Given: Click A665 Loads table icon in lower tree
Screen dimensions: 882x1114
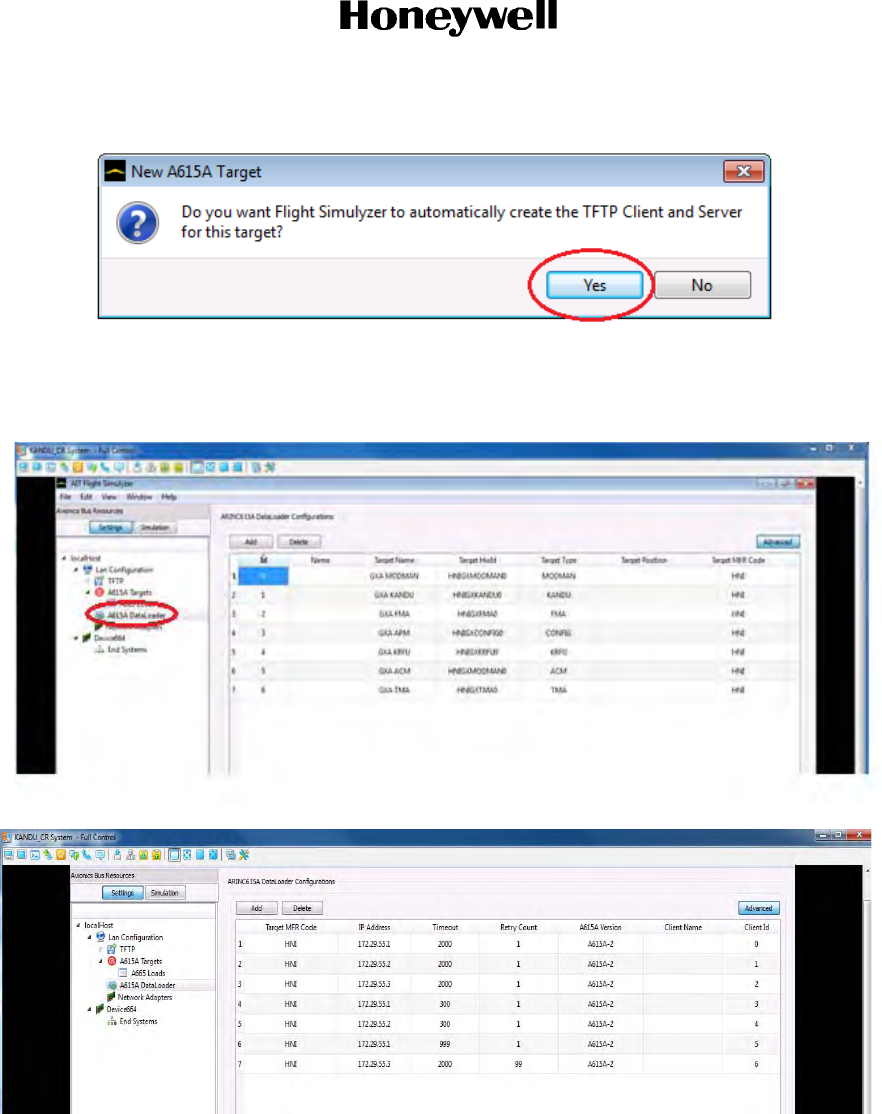Looking at the screenshot, I should coord(123,973).
